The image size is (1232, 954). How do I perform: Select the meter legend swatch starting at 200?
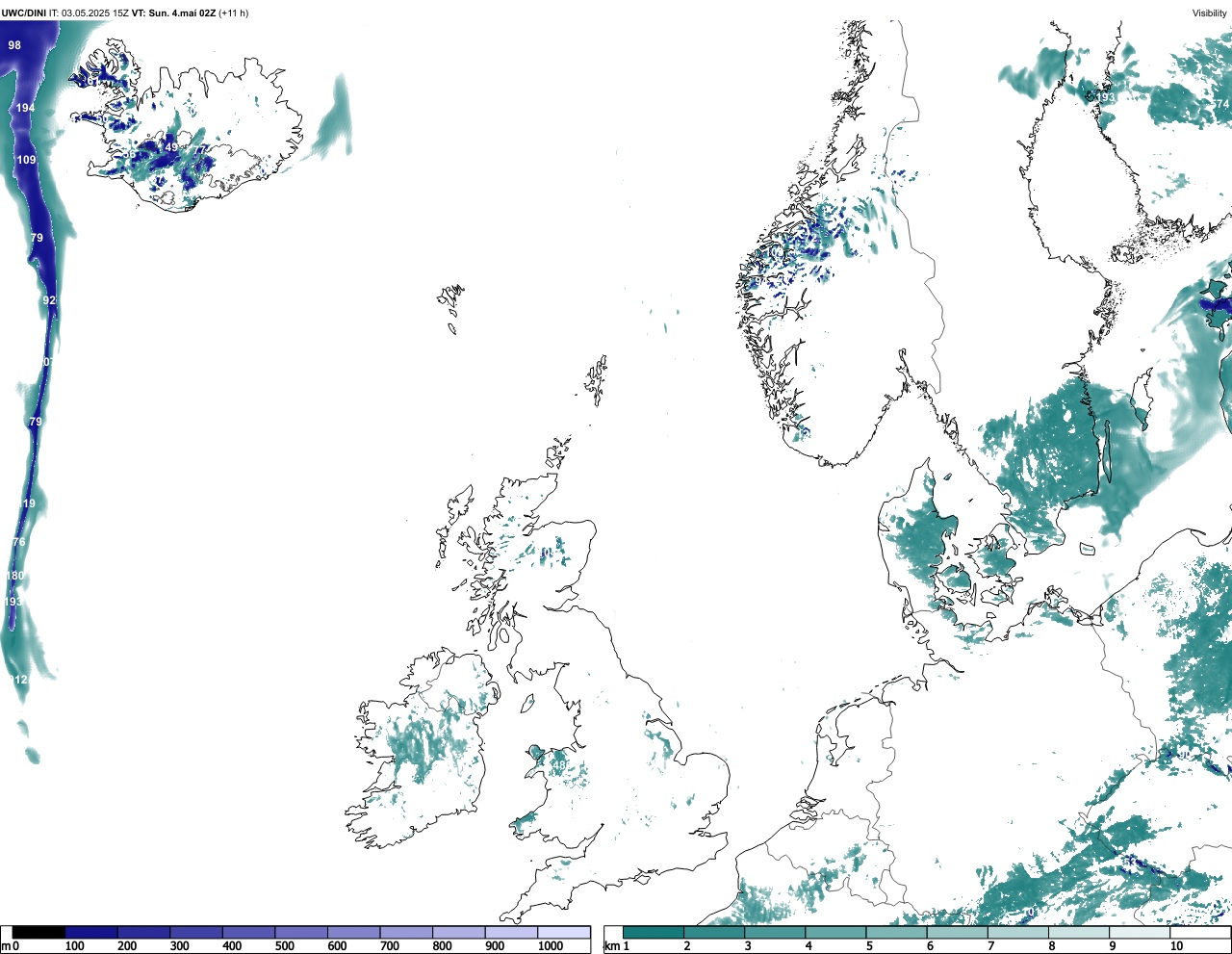click(143, 933)
